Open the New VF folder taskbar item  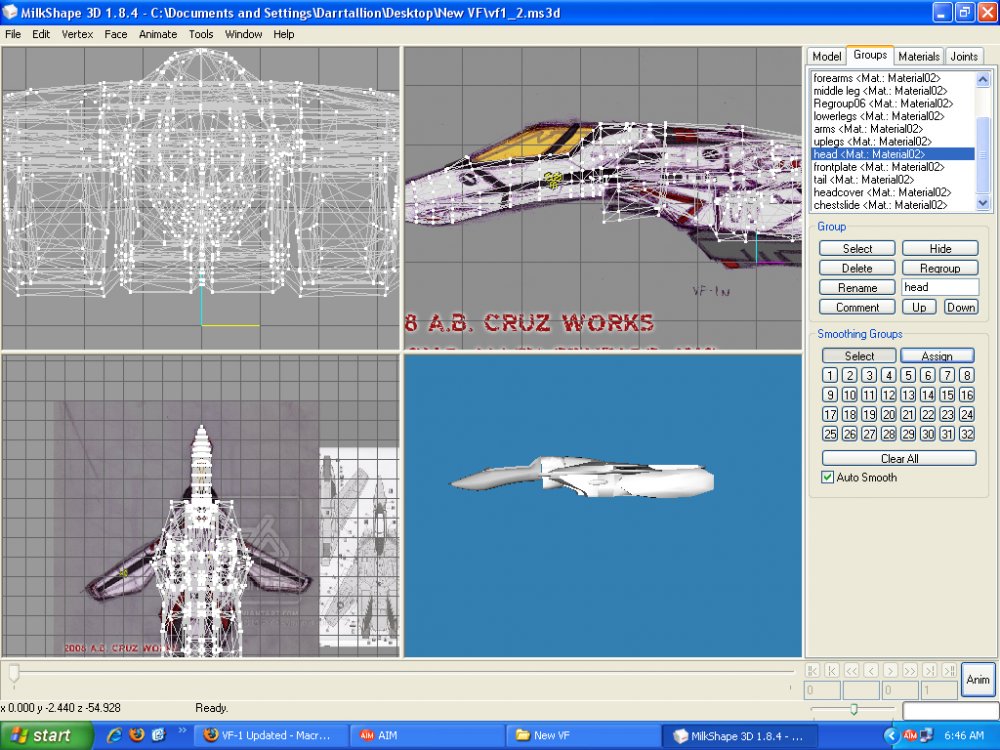point(583,735)
